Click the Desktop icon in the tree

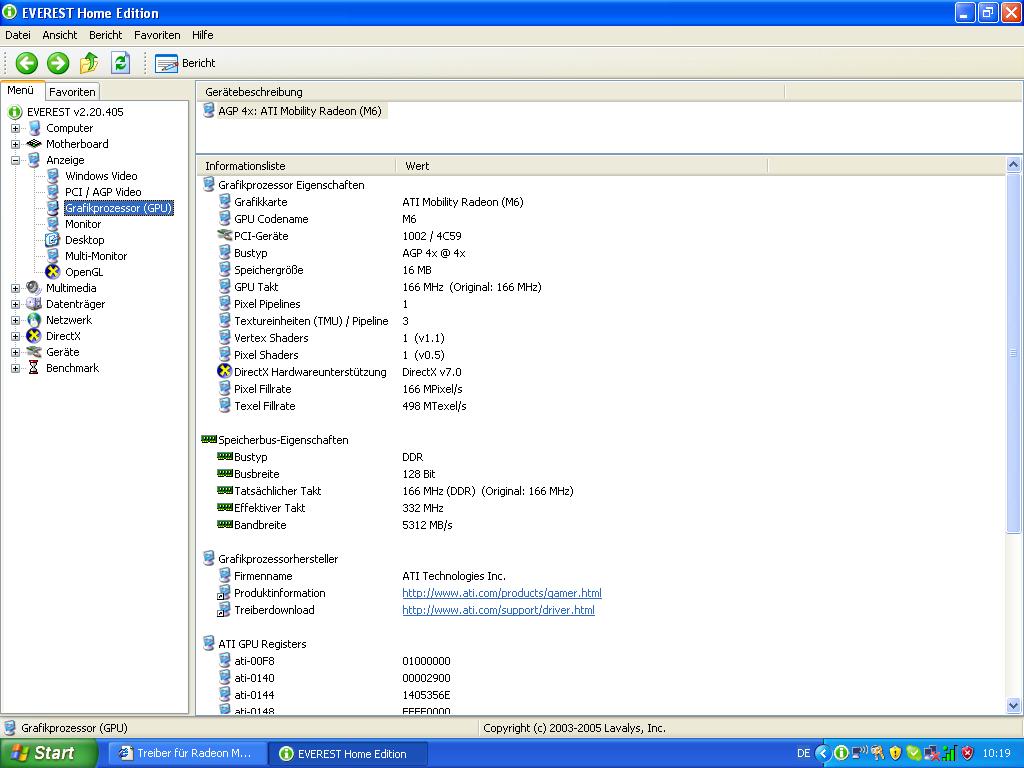[52, 240]
